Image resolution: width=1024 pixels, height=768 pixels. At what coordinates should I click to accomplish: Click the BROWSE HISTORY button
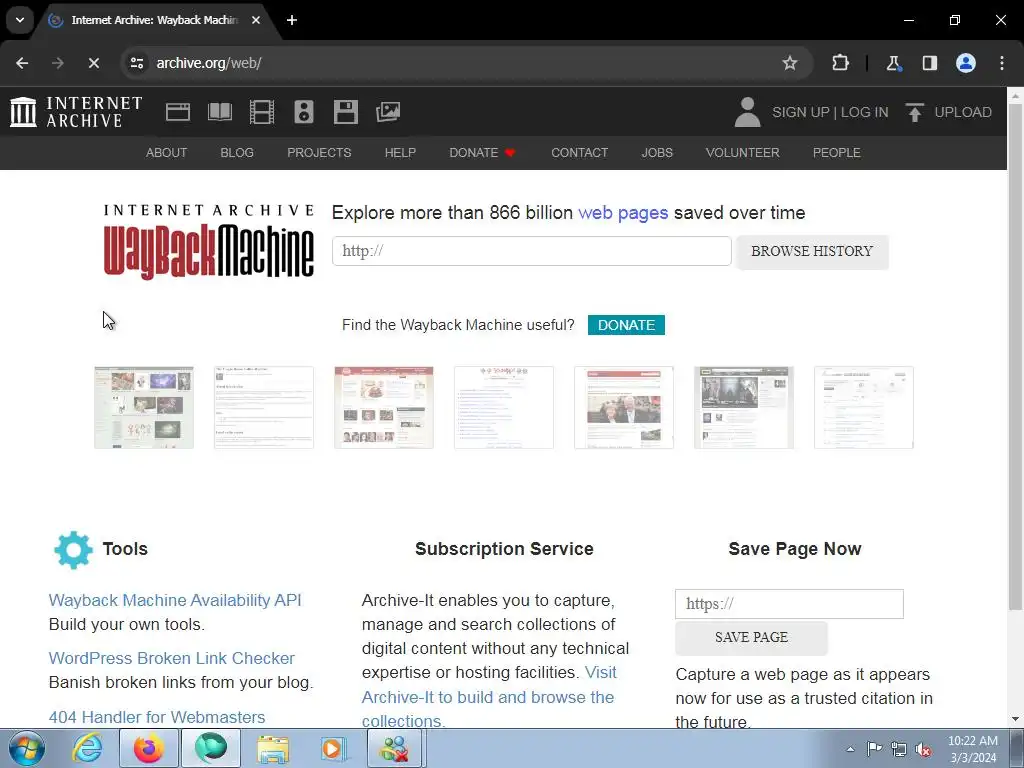[x=812, y=251]
